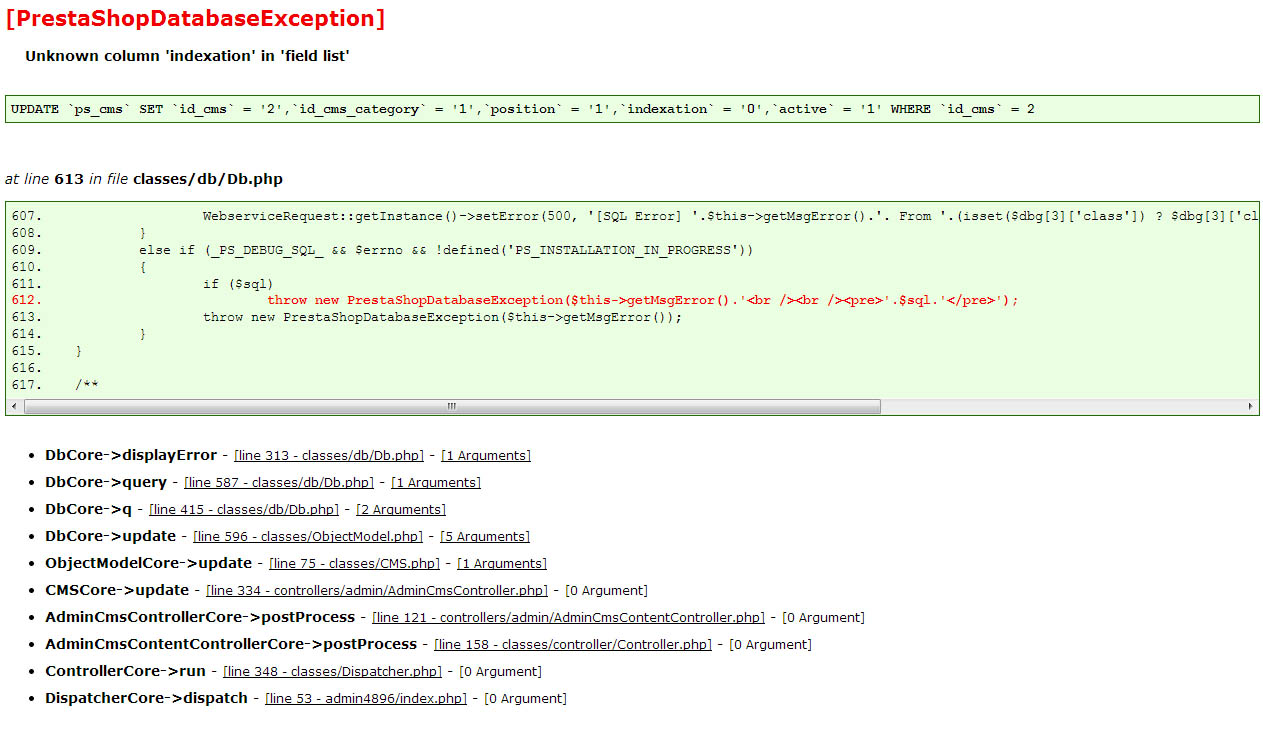
Task: Open link 'line 75 - classes/CMS.php'
Action: [355, 563]
